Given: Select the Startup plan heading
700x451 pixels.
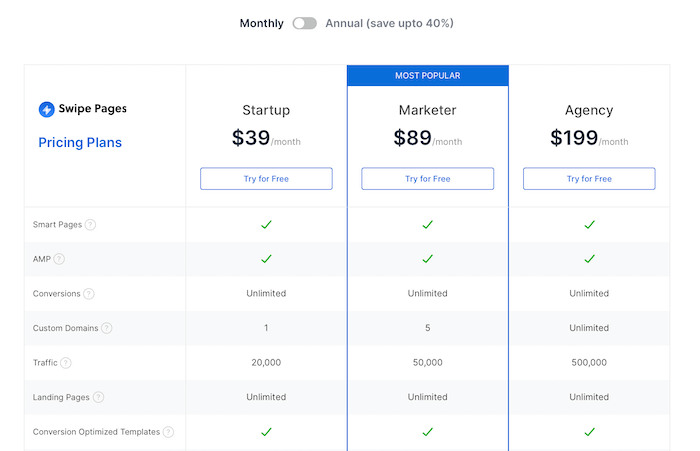Looking at the screenshot, I should pyautogui.click(x=266, y=110).
